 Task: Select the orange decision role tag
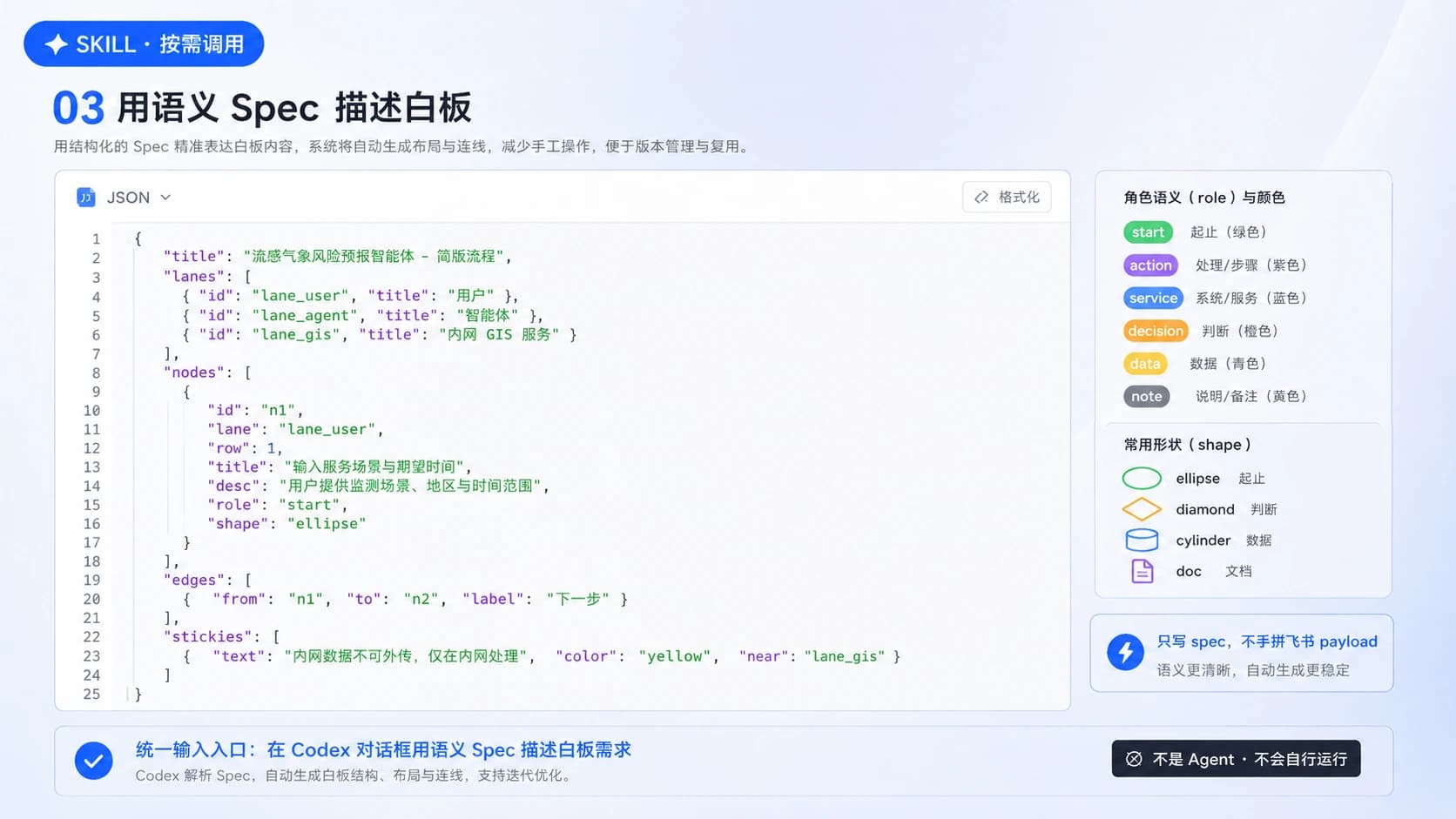point(1156,331)
